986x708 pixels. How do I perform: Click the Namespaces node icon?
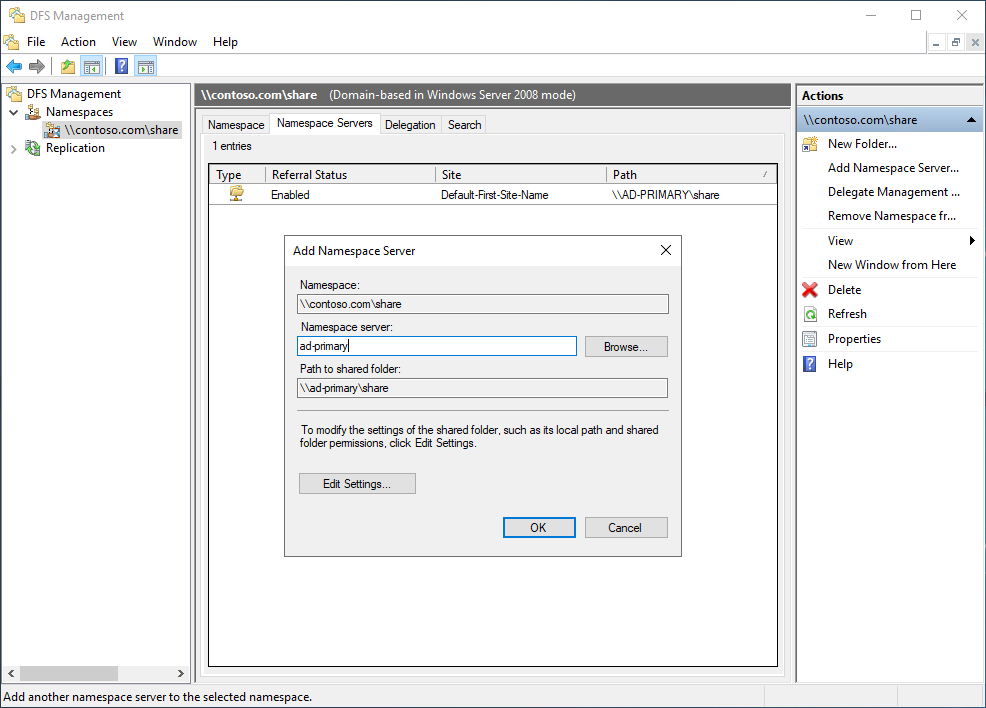(x=33, y=112)
